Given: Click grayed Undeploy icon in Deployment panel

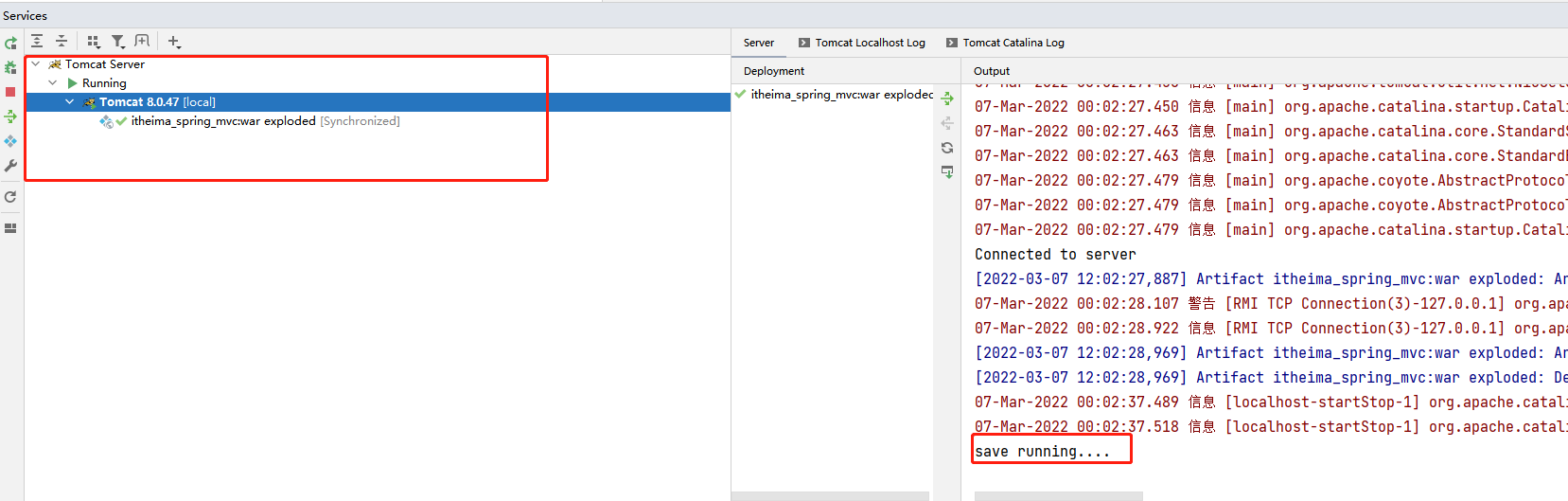Looking at the screenshot, I should coord(947,123).
